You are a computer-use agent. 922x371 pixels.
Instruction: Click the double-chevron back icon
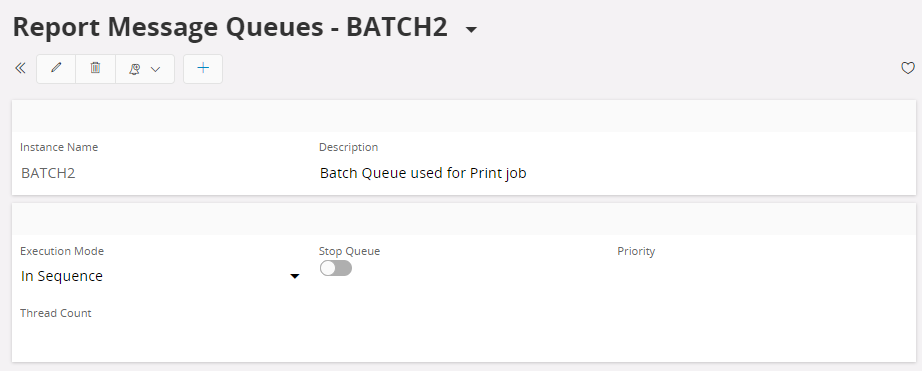click(x=20, y=68)
